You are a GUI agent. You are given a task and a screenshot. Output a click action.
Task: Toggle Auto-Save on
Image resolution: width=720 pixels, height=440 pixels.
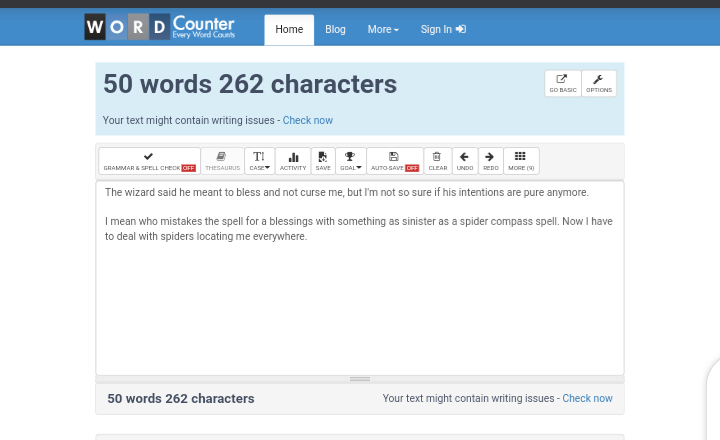[394, 161]
